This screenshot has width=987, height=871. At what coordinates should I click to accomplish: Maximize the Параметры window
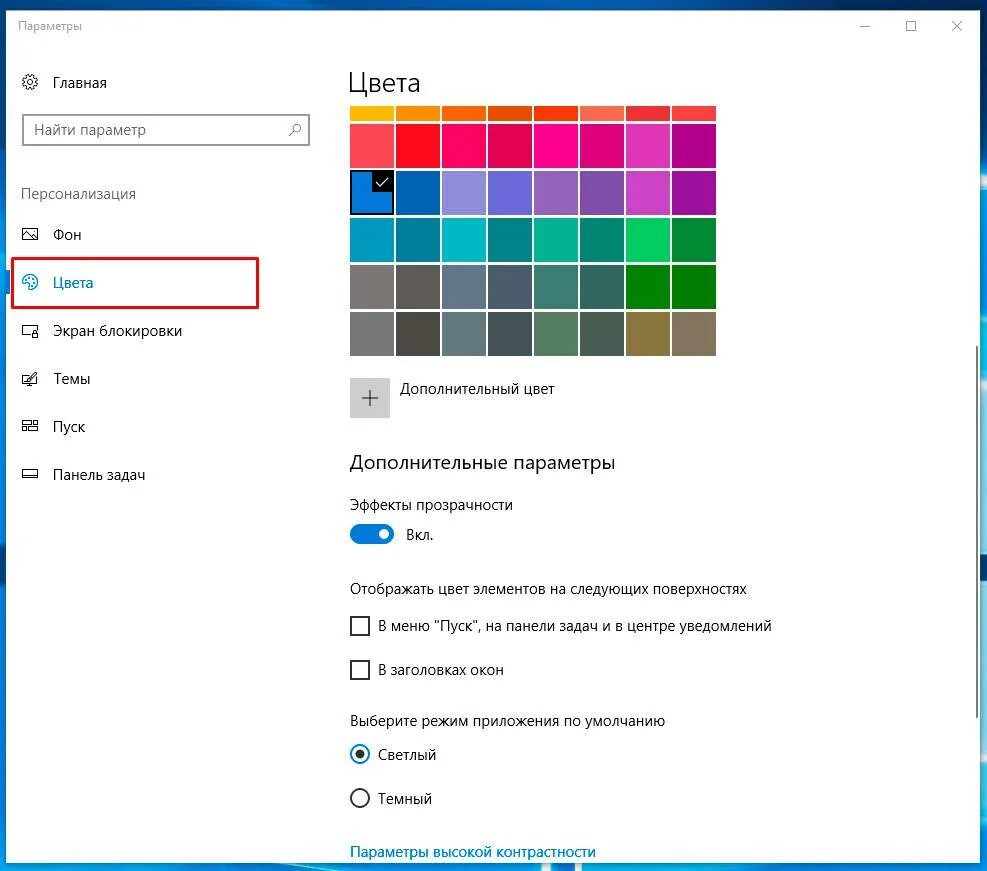coord(911,26)
